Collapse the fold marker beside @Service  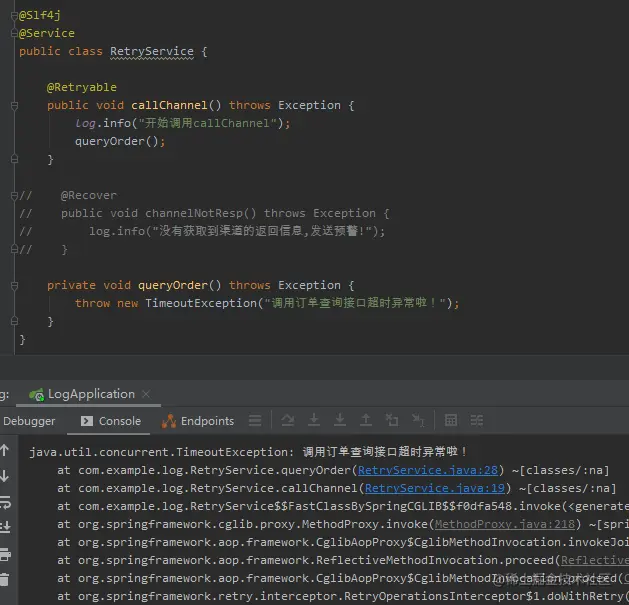pos(14,33)
